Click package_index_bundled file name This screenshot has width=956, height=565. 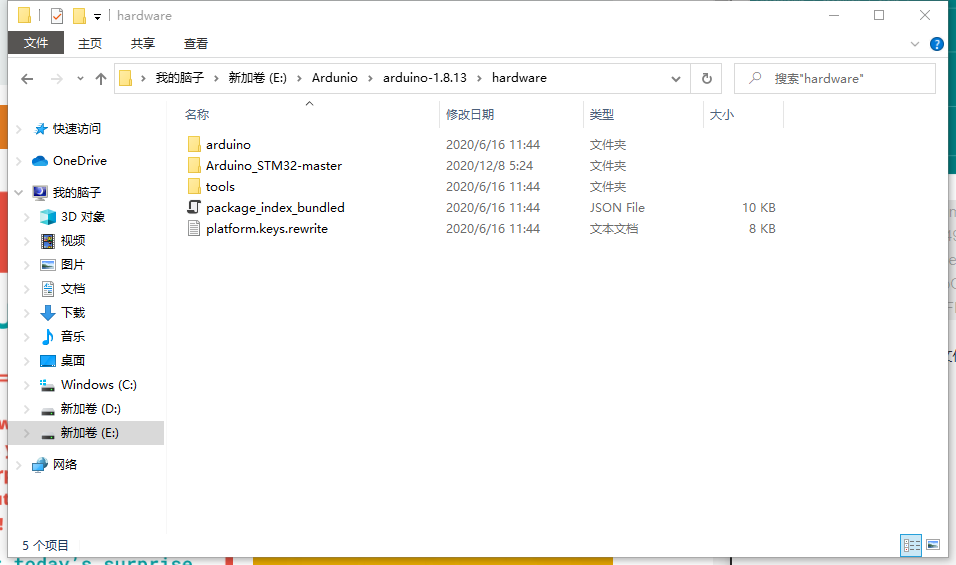[x=275, y=207]
